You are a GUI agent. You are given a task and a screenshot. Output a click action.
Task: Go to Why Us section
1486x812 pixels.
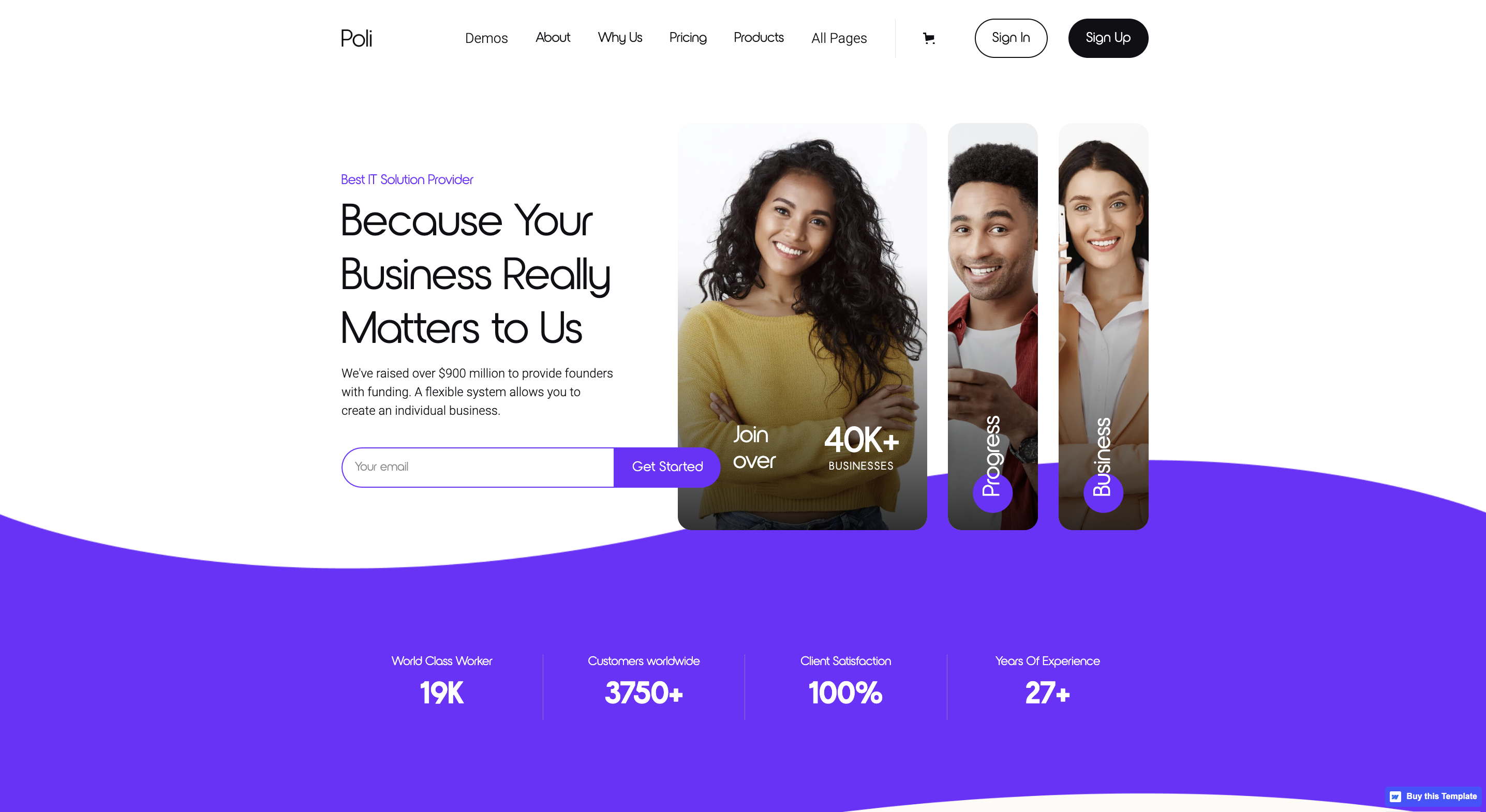point(619,37)
